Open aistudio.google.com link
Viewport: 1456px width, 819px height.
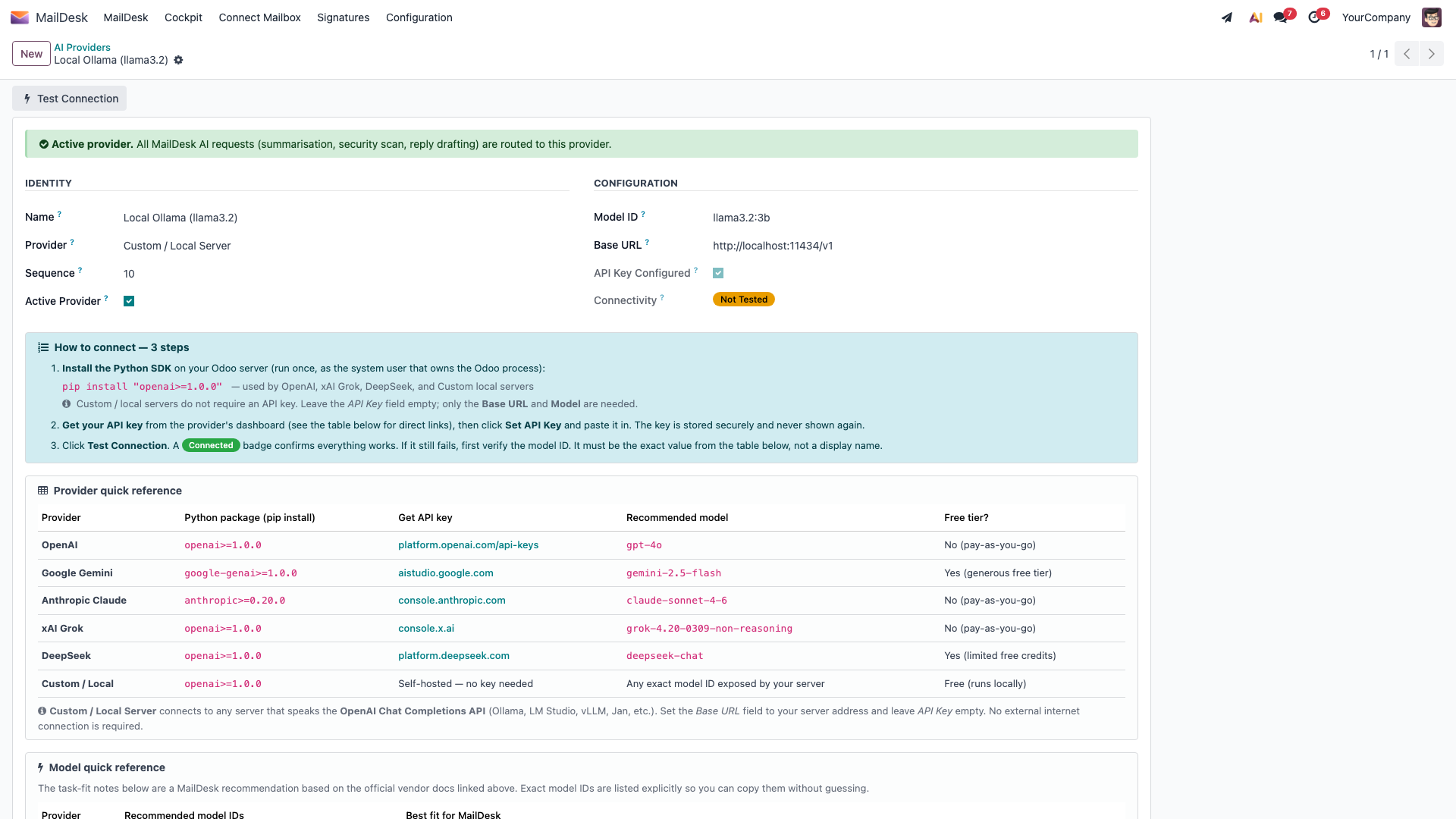[446, 573]
